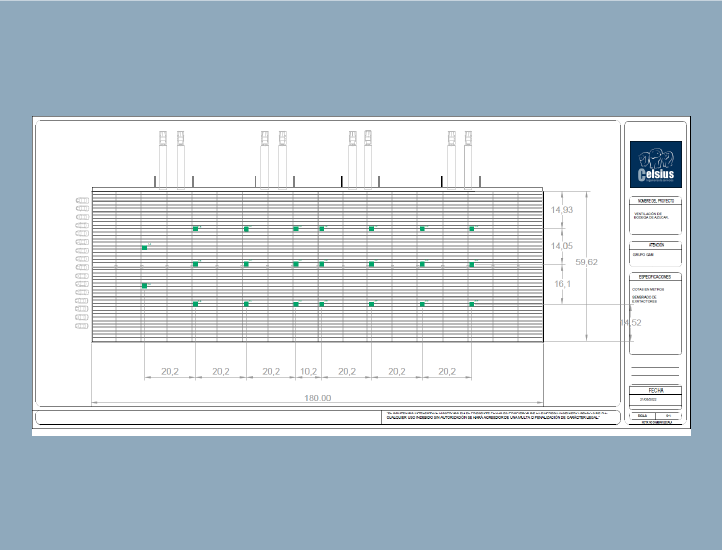Click the rightmost 20,2 horizontal dimension
The height and width of the screenshot is (550, 722).
(447, 371)
